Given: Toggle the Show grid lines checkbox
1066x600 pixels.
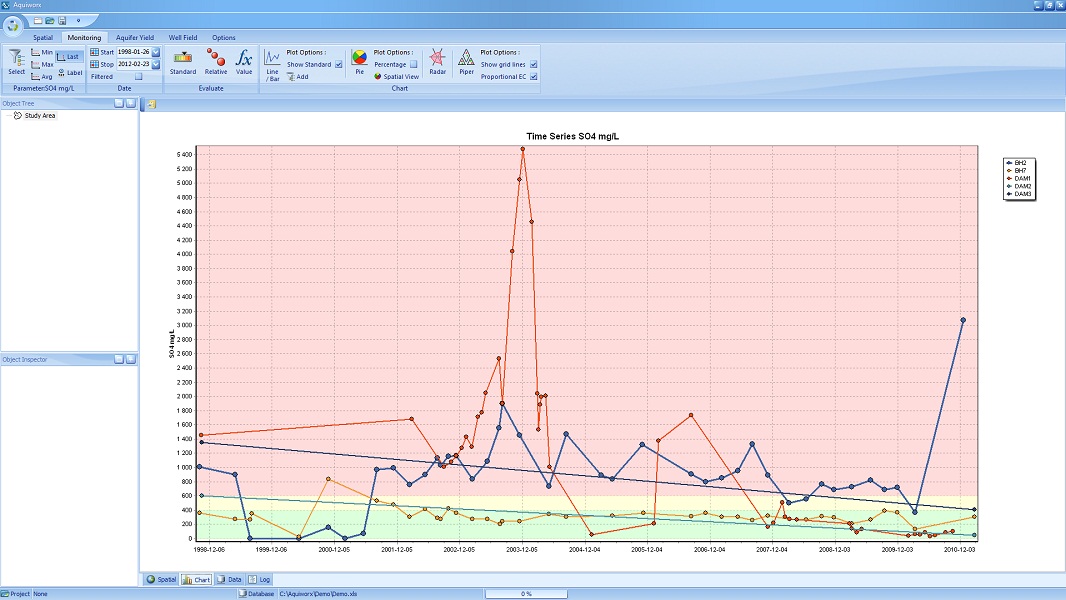Looking at the screenshot, I should [x=534, y=64].
